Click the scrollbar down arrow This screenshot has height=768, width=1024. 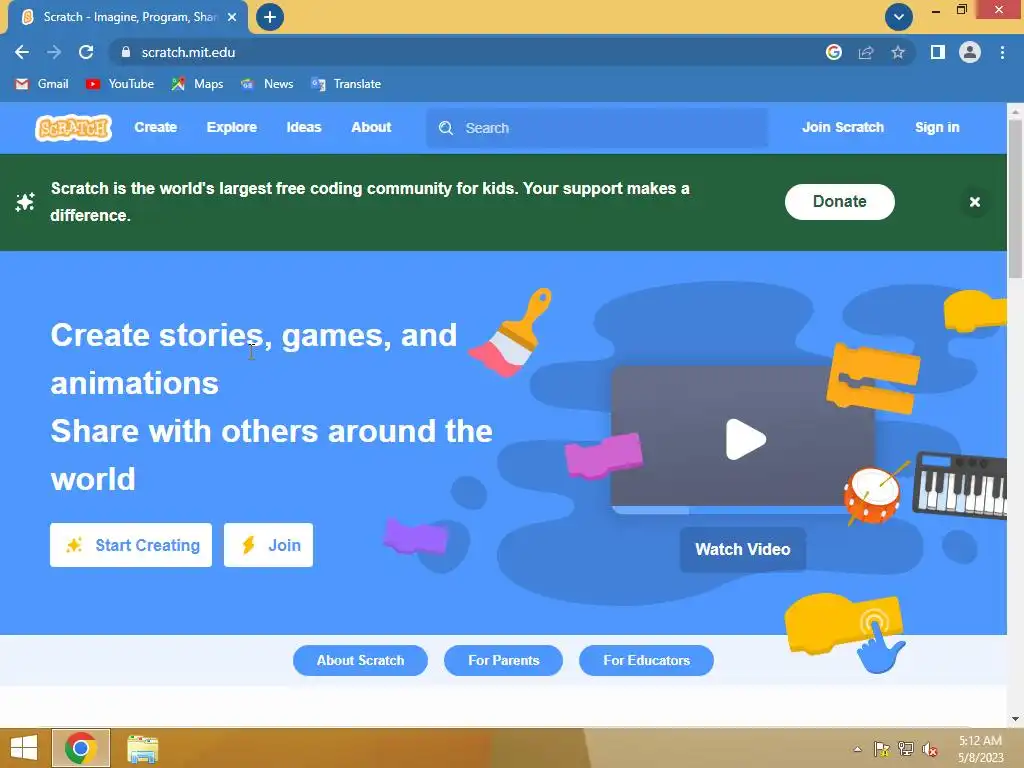(x=1015, y=719)
